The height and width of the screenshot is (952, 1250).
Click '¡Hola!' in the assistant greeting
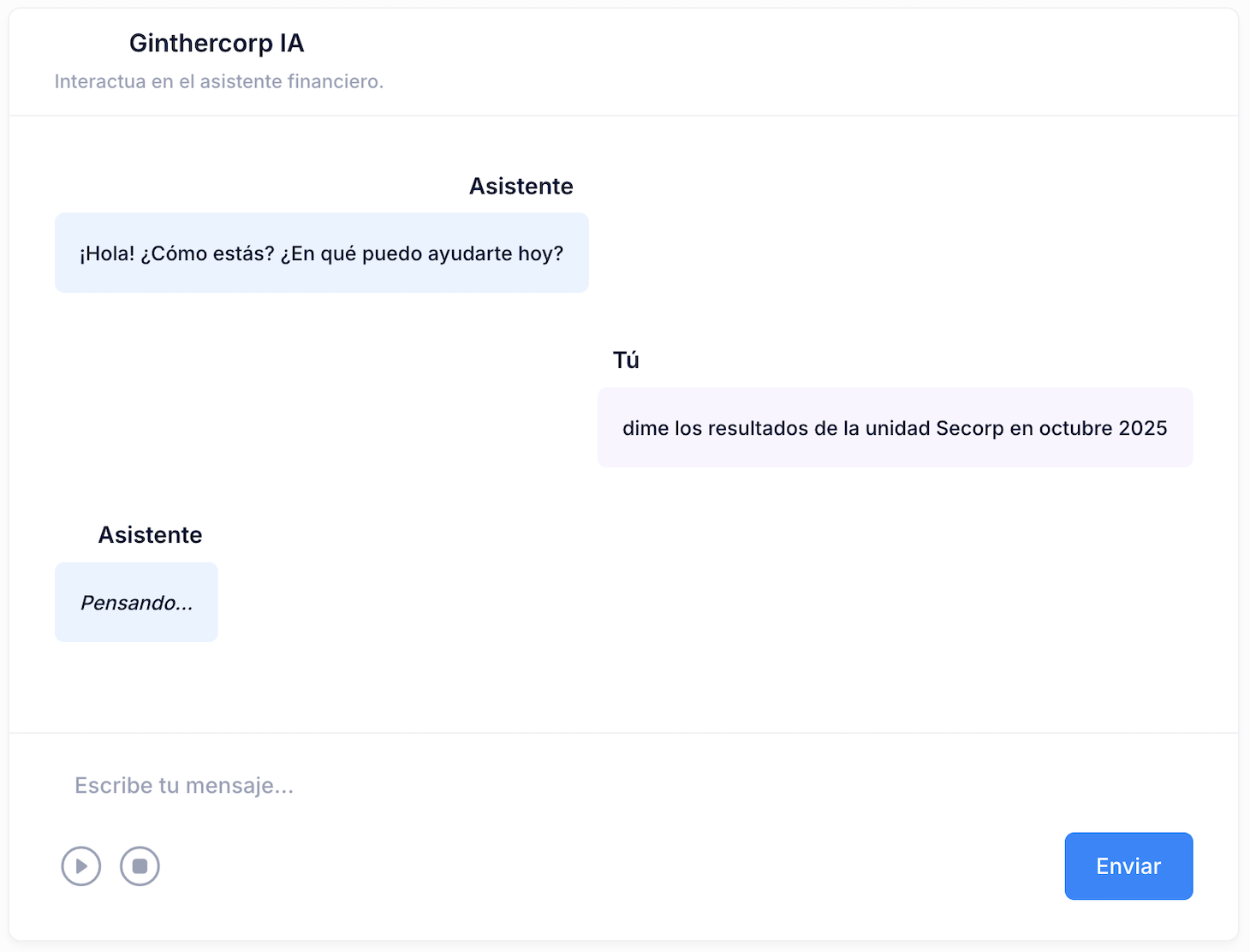[107, 253]
